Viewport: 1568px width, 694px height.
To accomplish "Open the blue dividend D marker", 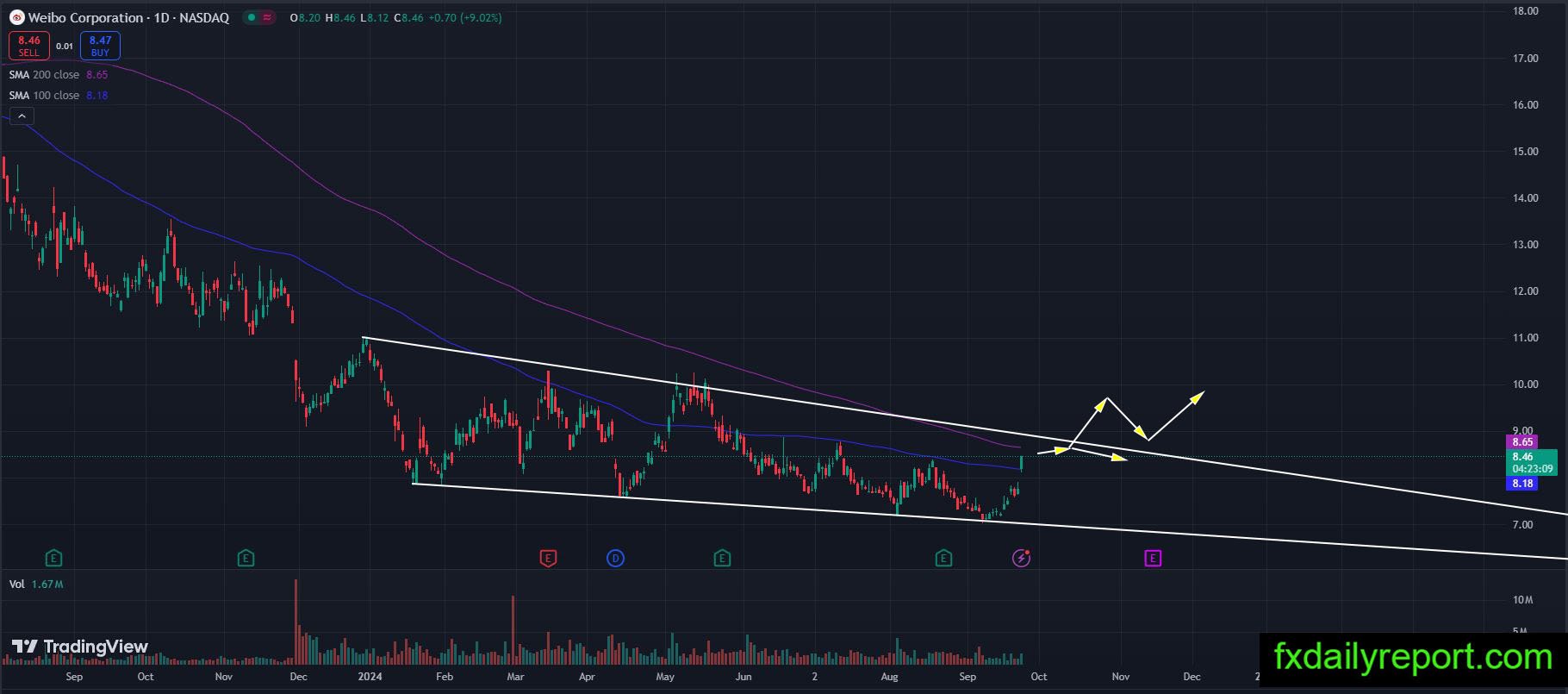I will (615, 559).
